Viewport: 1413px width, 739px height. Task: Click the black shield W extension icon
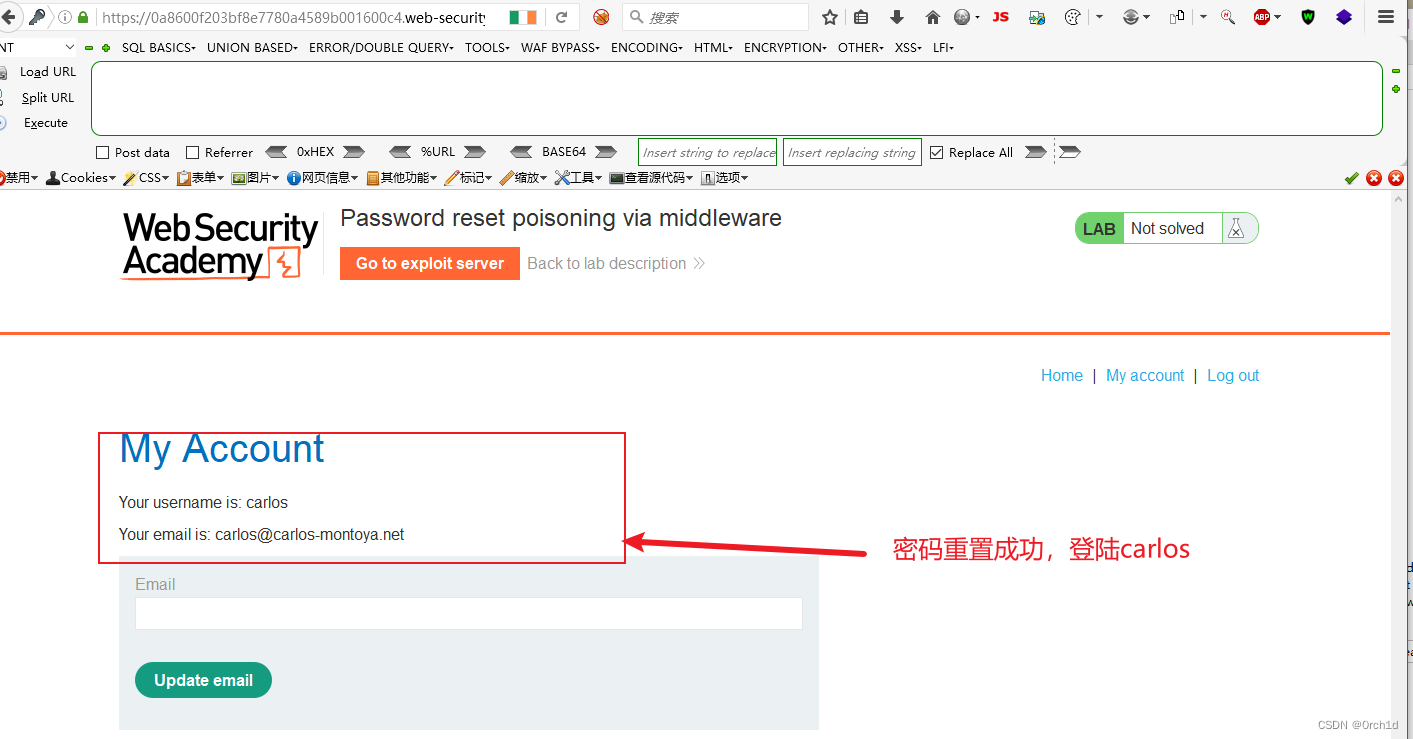(x=1308, y=17)
